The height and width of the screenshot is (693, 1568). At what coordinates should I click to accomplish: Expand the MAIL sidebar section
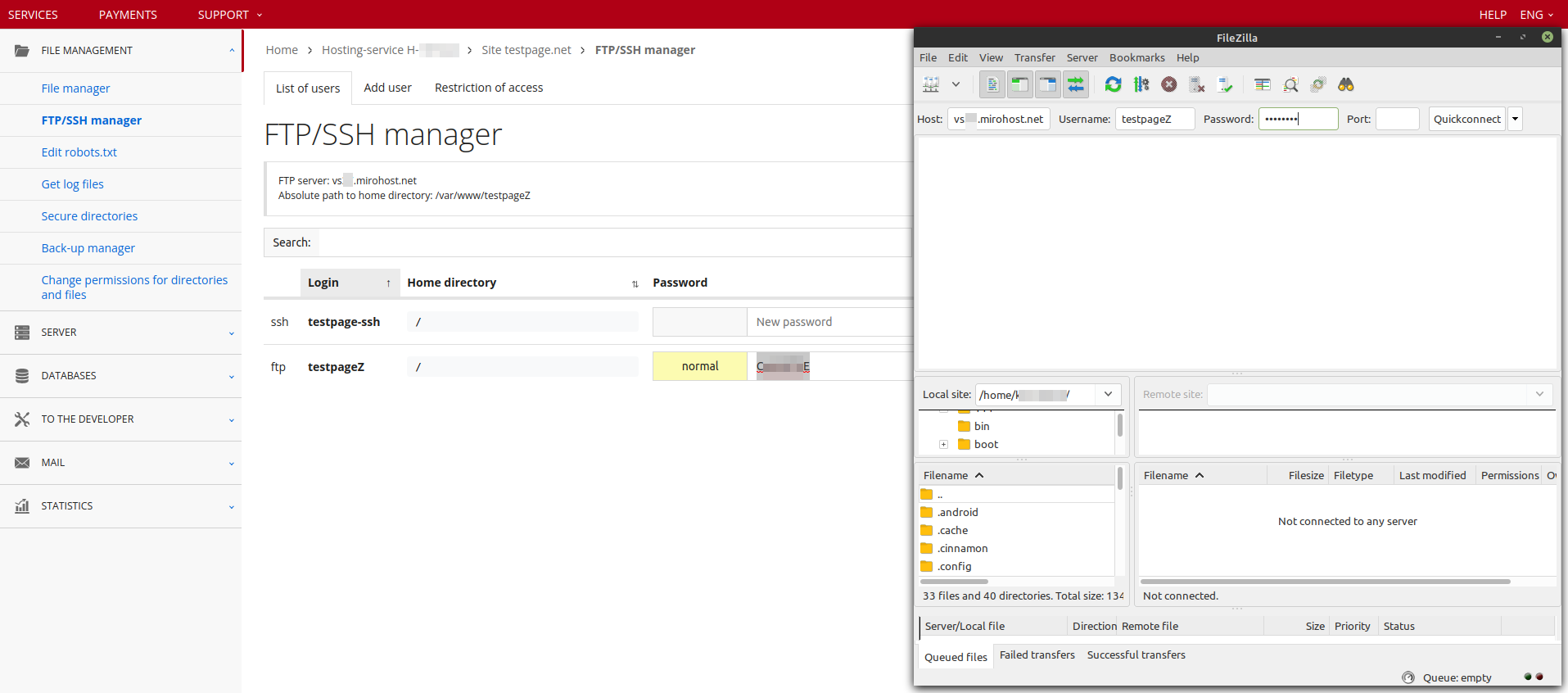click(x=121, y=463)
